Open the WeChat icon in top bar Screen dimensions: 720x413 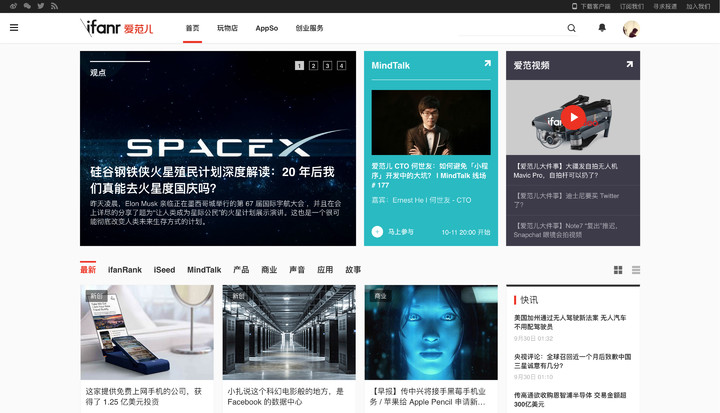tap(27, 6)
